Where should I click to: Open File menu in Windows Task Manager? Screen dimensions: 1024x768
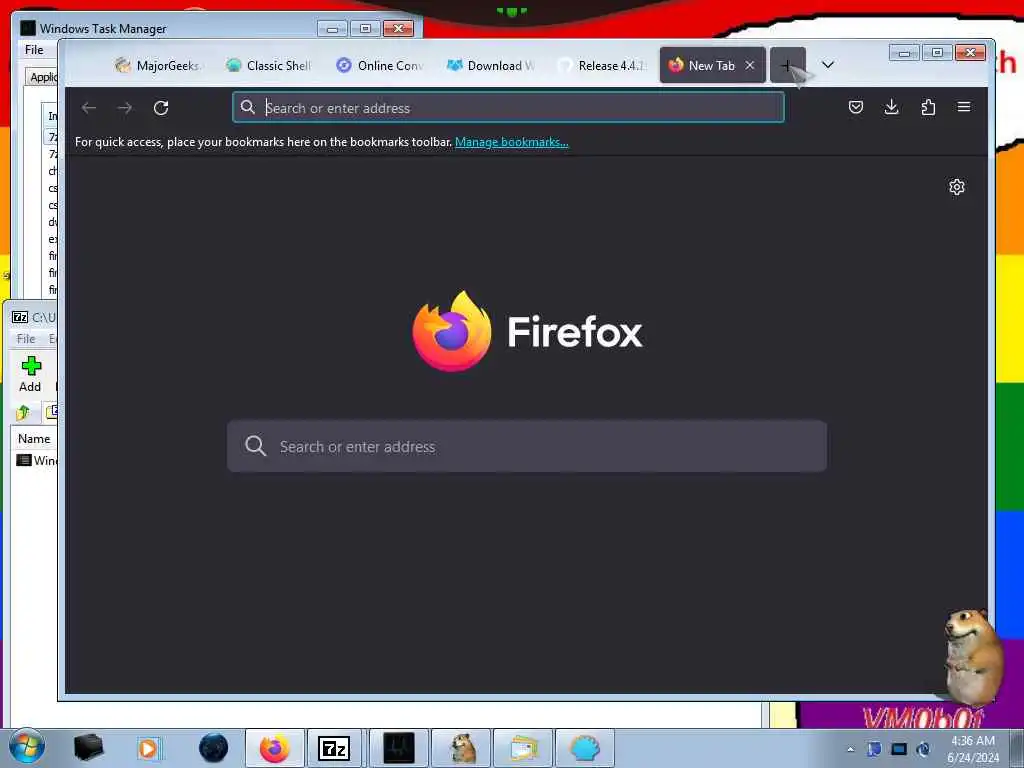pyautogui.click(x=34, y=50)
